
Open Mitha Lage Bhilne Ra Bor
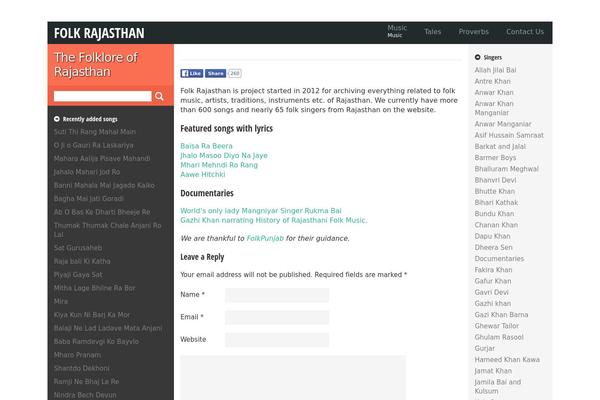point(94,288)
